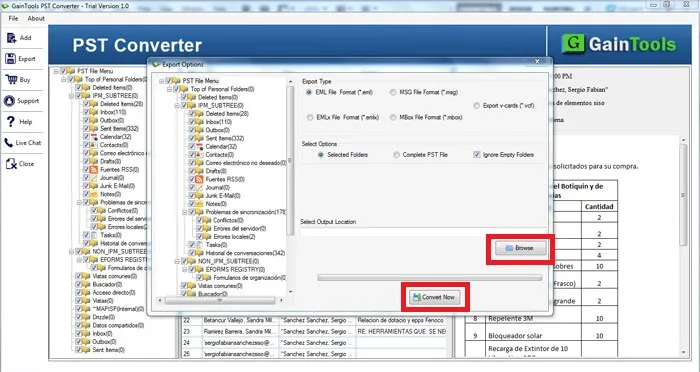
Task: Click the Sent Items(332) folder icon in dialog tree
Action: (200, 138)
